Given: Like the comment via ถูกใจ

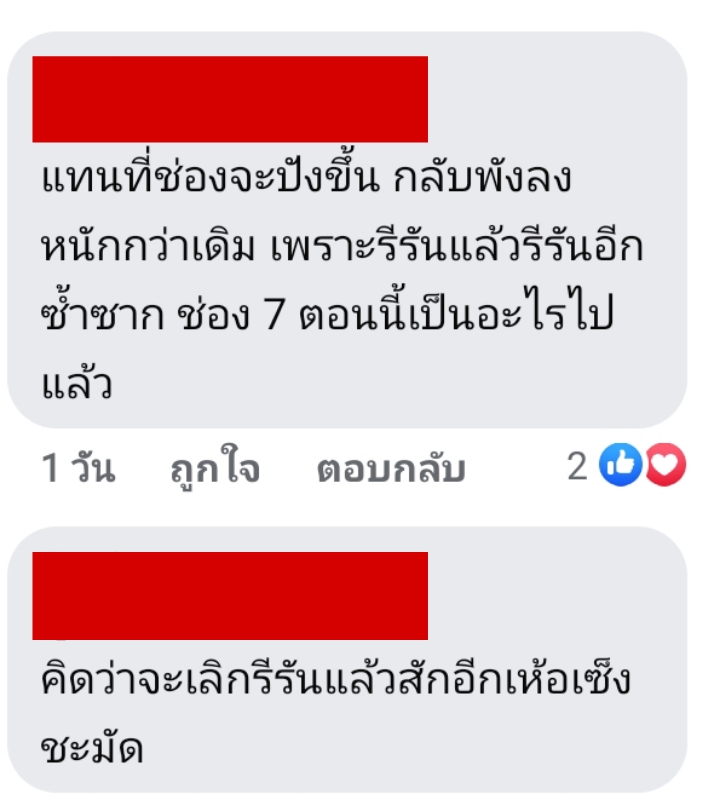Looking at the screenshot, I should pos(215,468).
